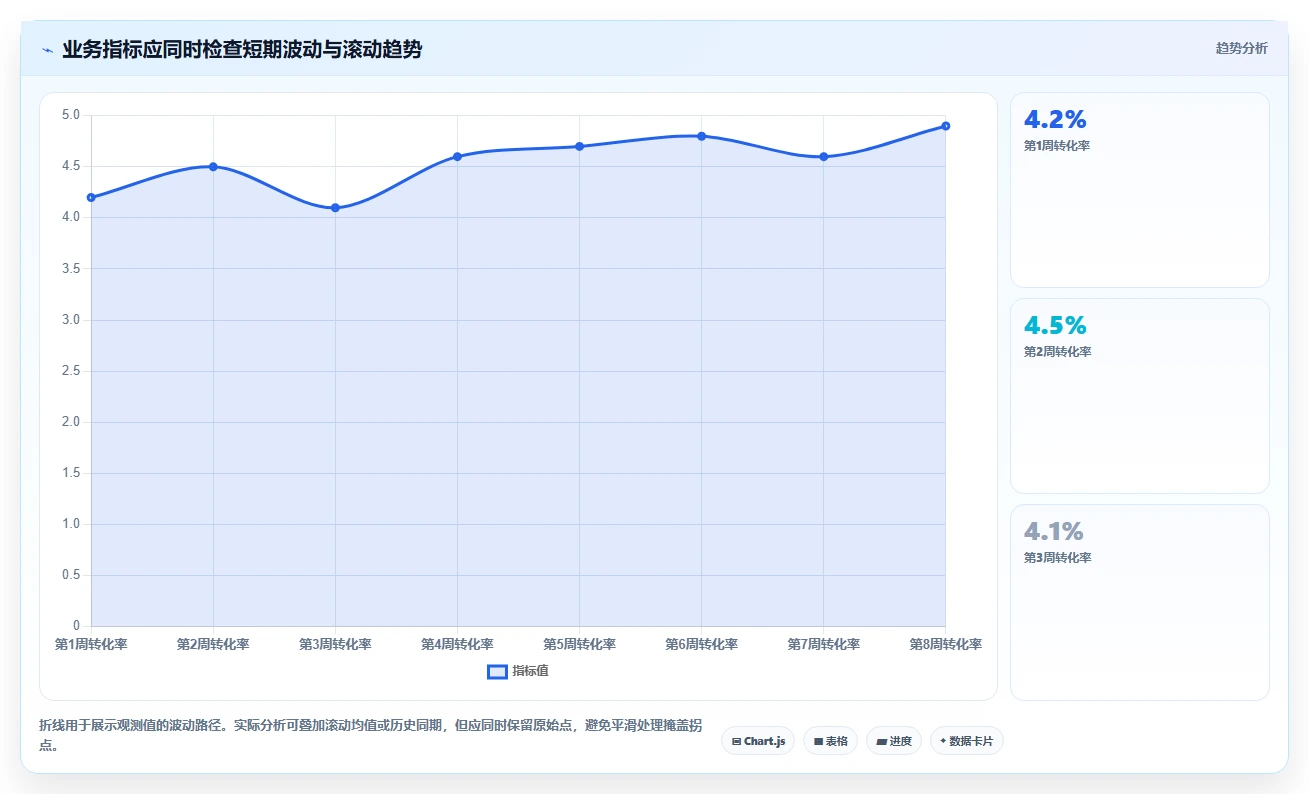Click the 第3周转化率 caption in the 4.1% card

coord(1057,558)
